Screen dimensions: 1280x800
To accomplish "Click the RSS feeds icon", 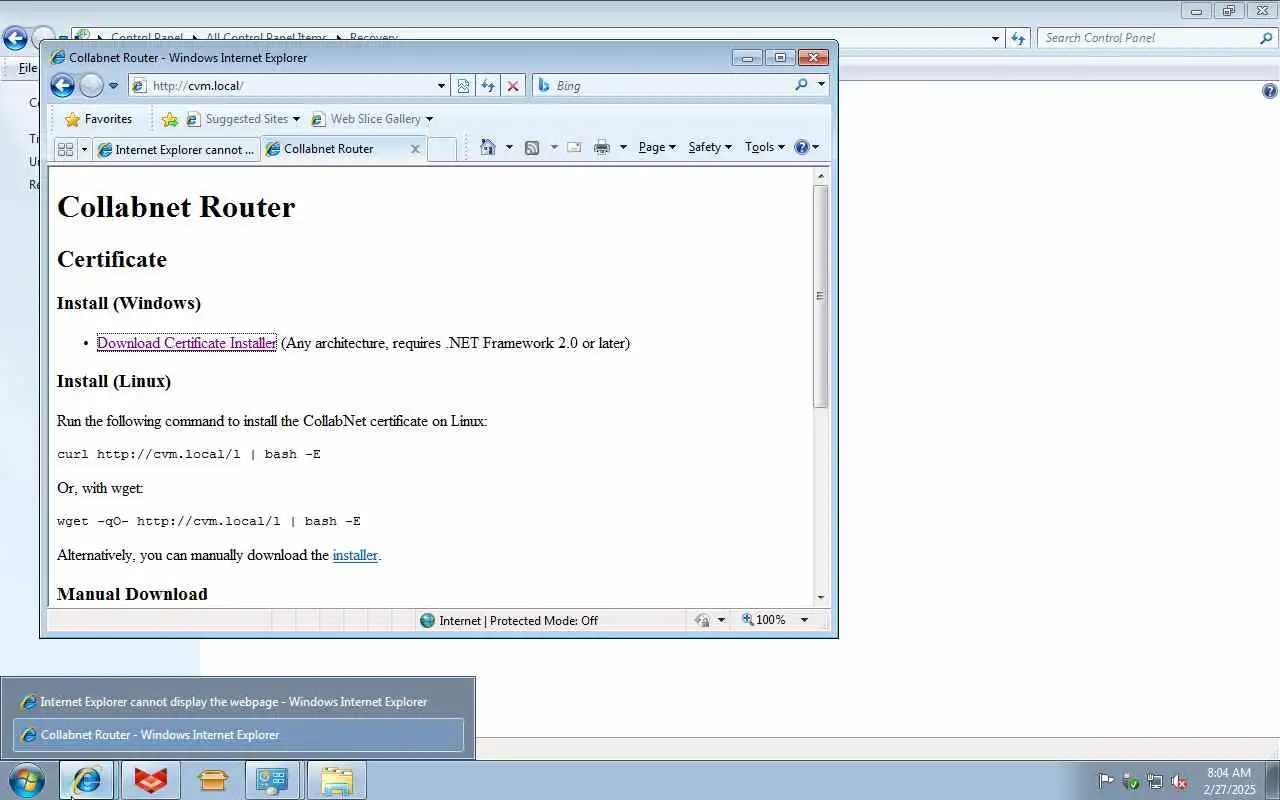I will point(532,147).
